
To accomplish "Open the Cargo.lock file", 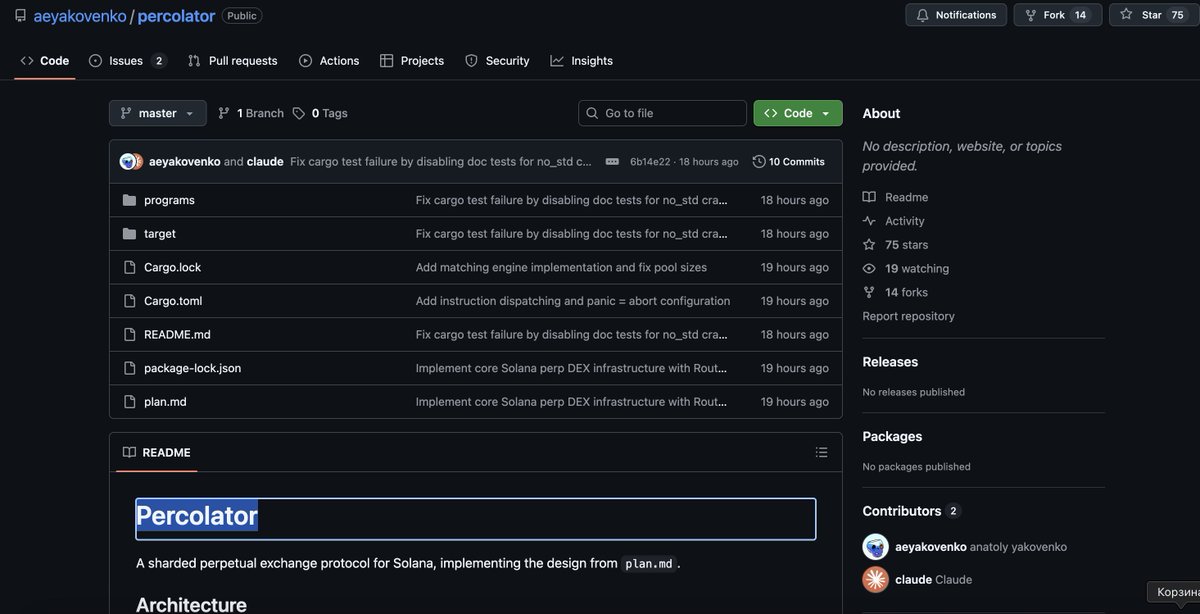I will click(x=172, y=267).
